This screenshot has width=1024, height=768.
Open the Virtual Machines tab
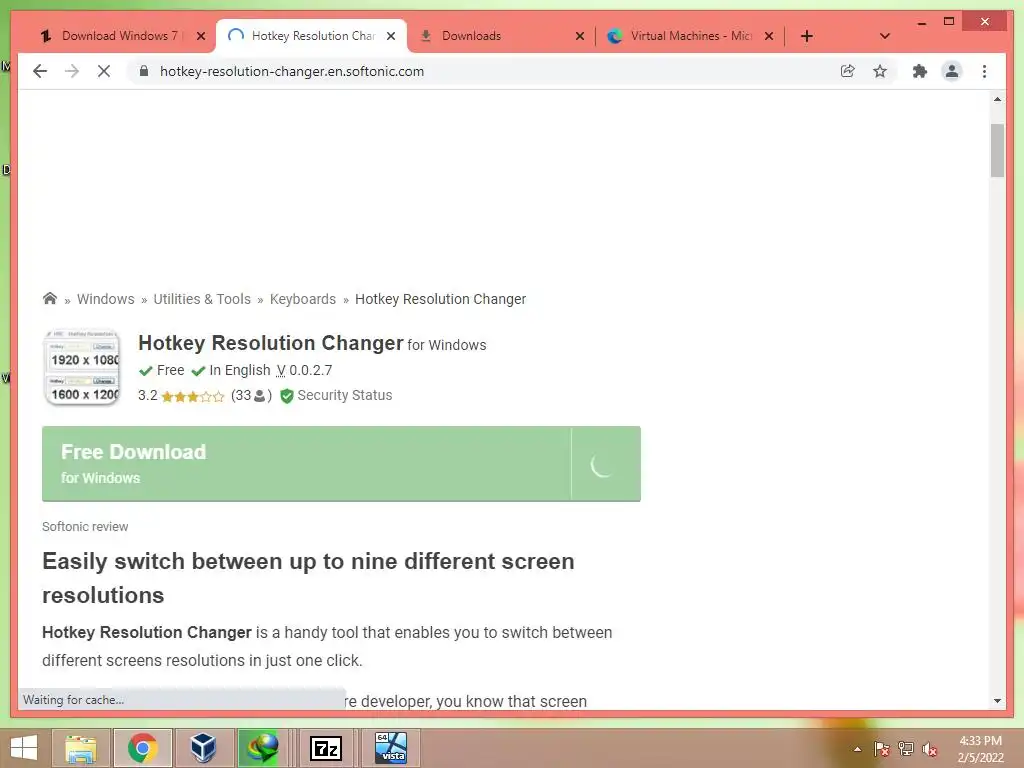pos(691,36)
